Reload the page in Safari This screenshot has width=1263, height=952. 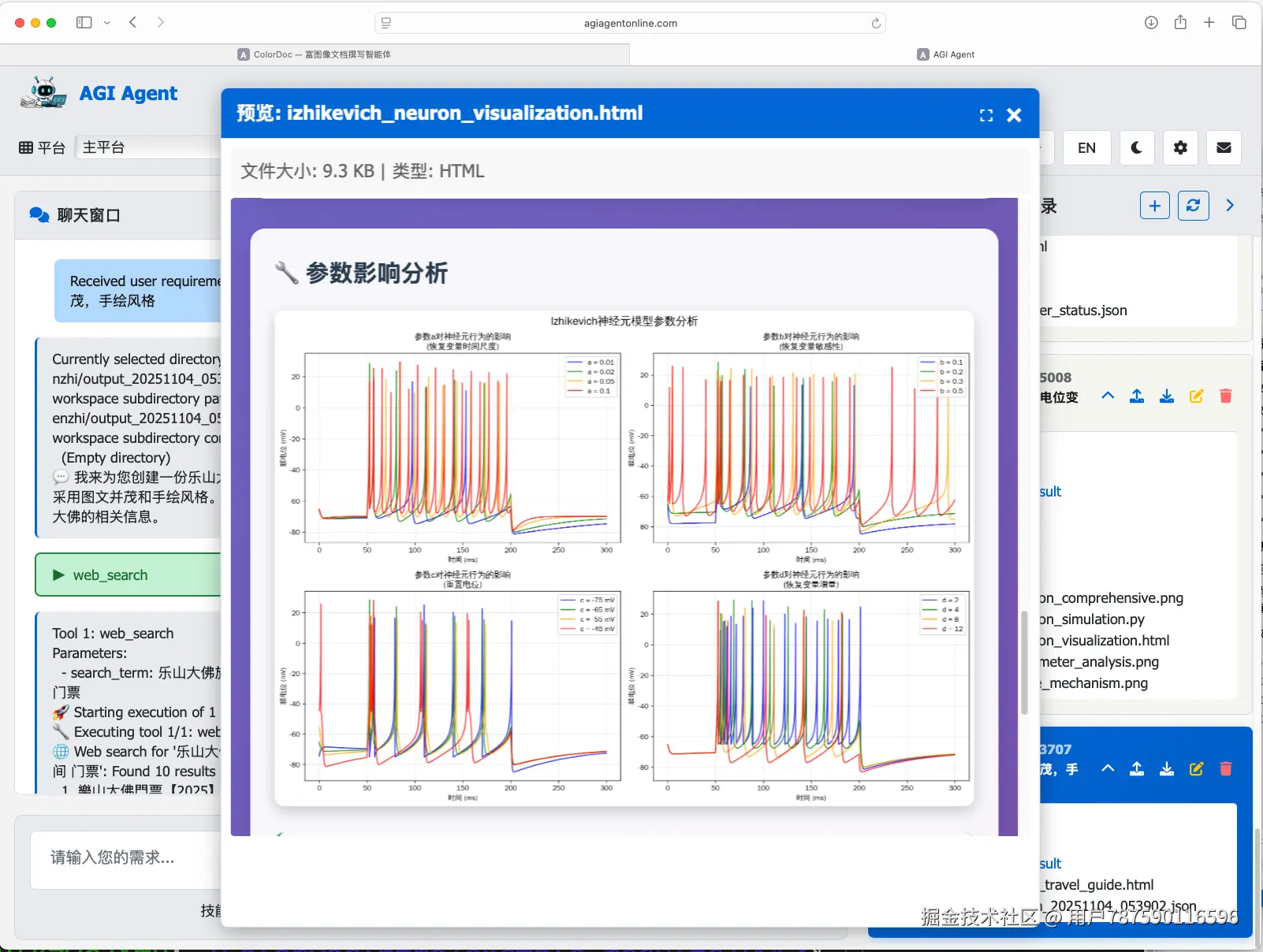(x=876, y=23)
